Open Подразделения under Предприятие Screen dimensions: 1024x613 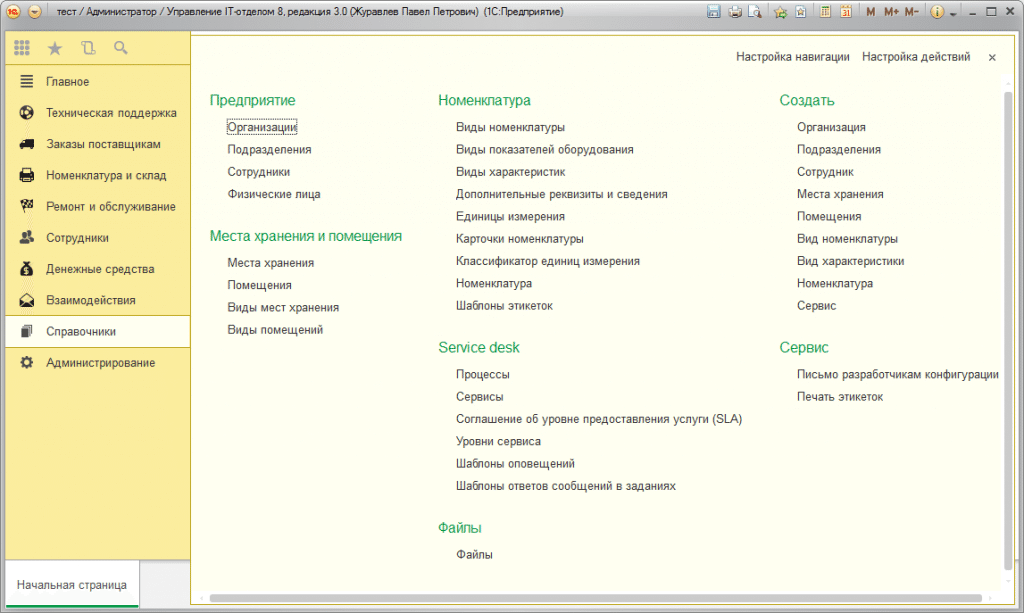[269, 149]
